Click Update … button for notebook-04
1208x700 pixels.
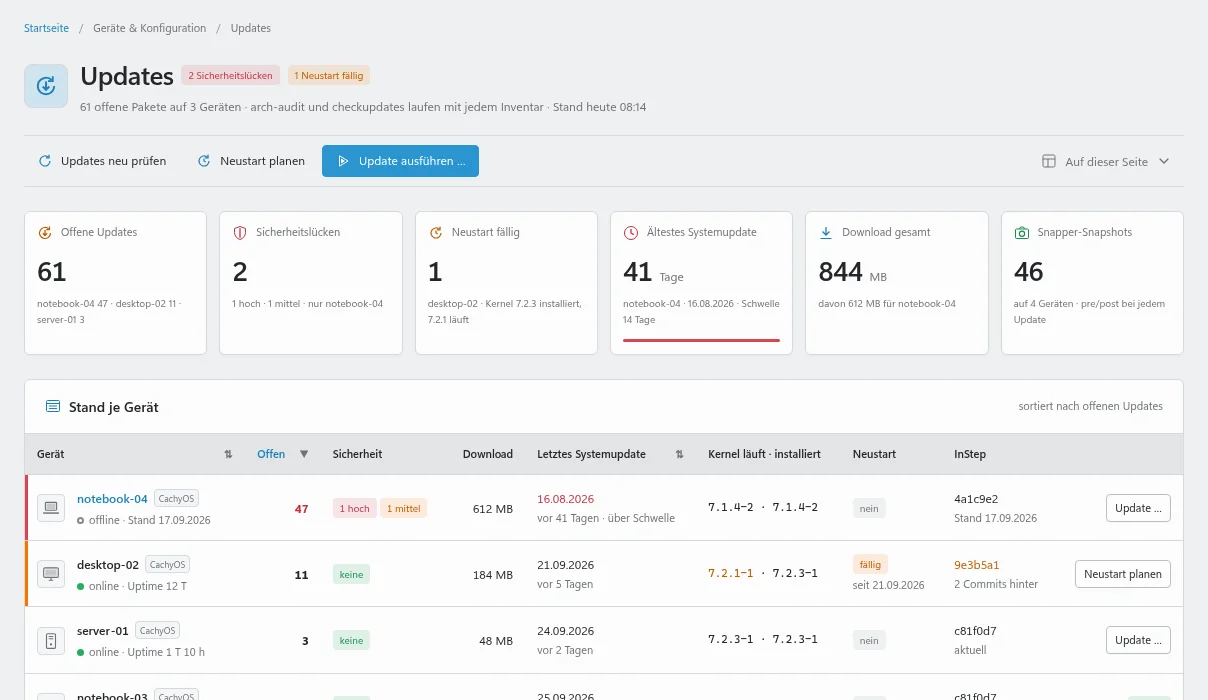tap(1138, 508)
